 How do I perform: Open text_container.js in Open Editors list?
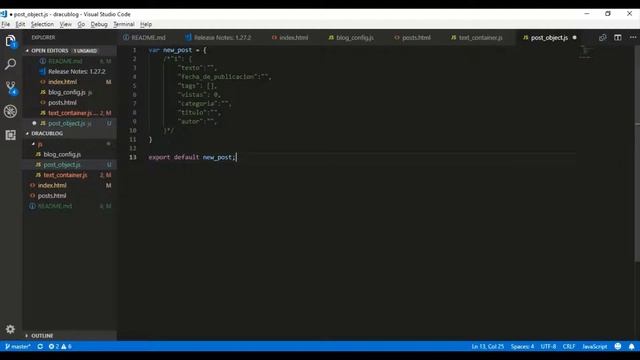click(70, 113)
